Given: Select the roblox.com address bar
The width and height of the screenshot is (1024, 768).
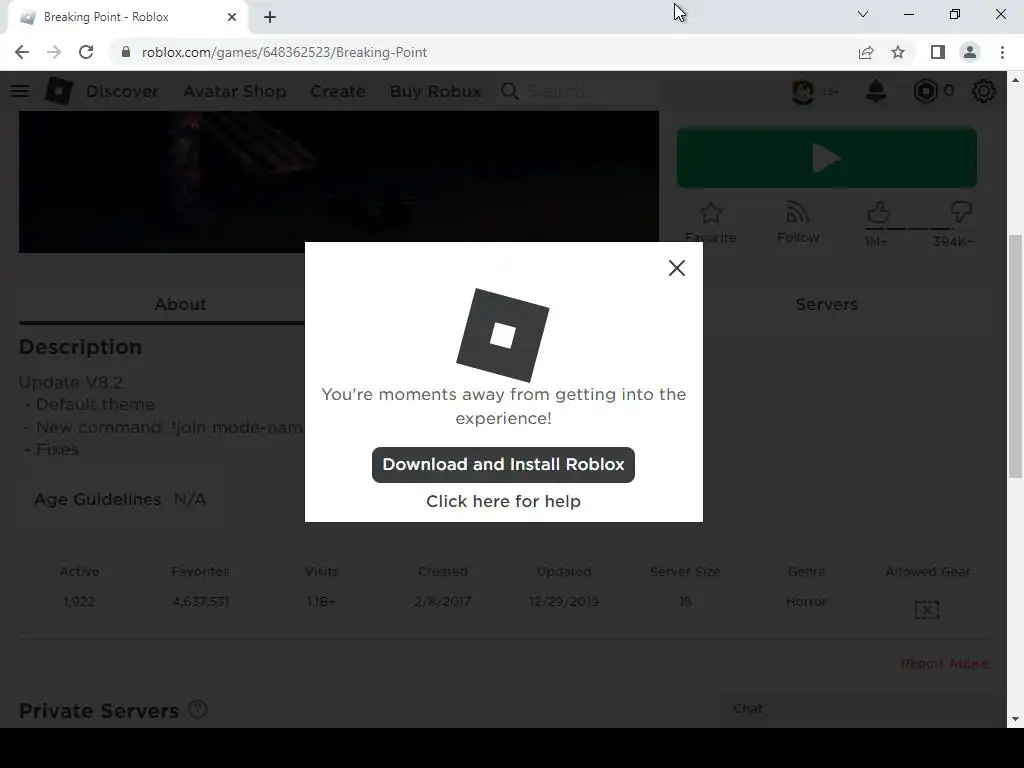Looking at the screenshot, I should coord(483,52).
